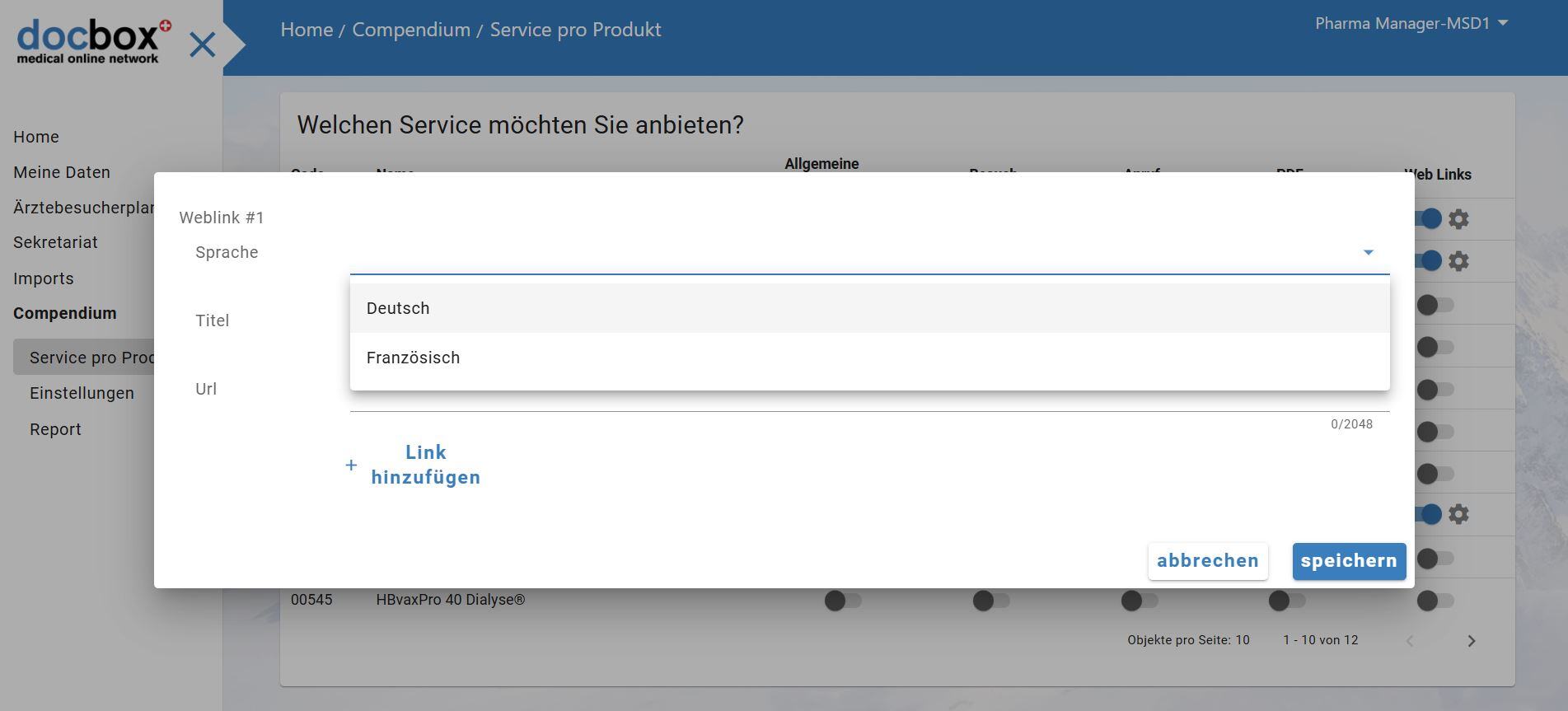Click the gear icon above the abbrechen button
The image size is (1568, 711).
(1458, 514)
